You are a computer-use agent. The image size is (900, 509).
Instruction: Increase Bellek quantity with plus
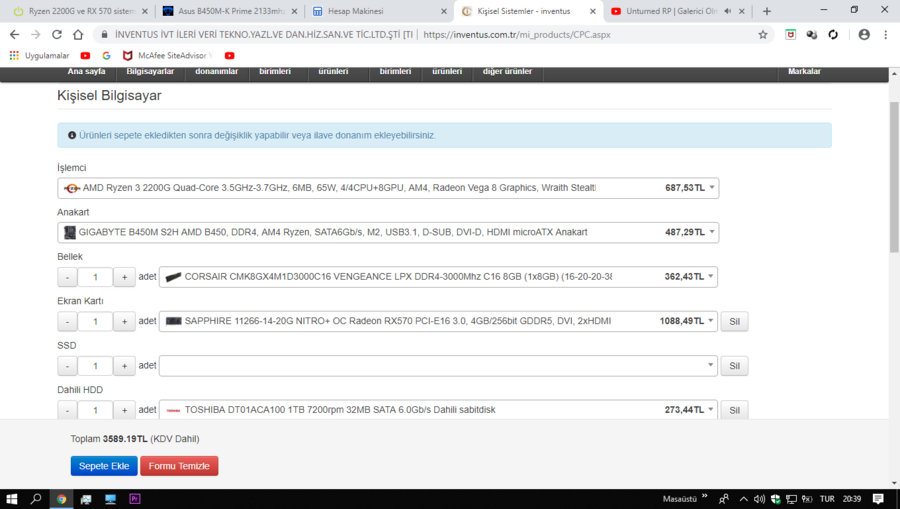[x=124, y=277]
